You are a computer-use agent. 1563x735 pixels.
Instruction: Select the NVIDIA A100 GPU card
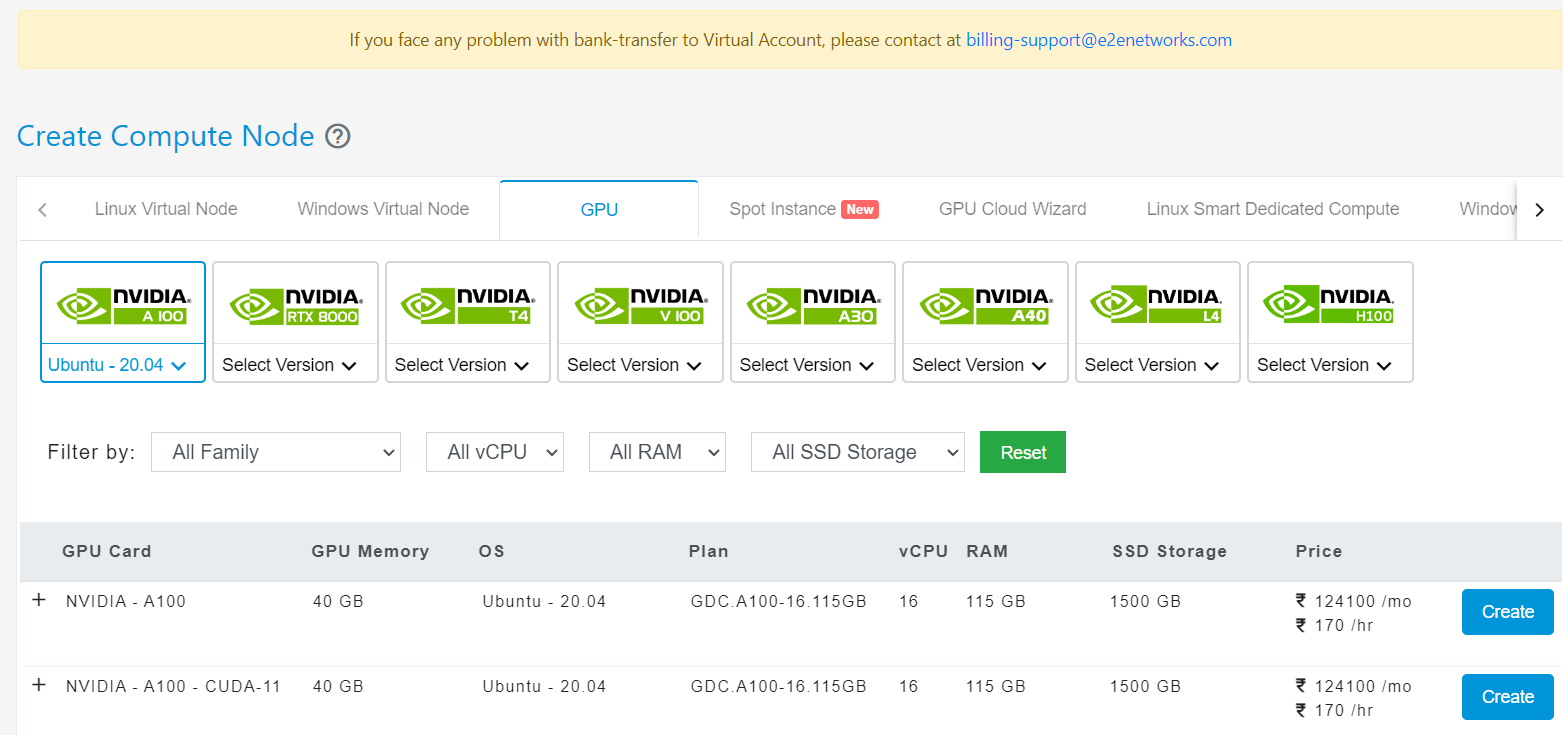tap(123, 304)
